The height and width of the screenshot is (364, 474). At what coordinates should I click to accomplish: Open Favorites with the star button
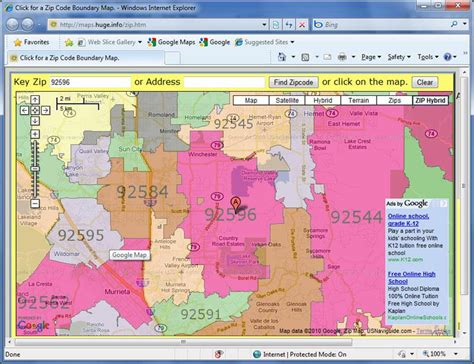click(31, 42)
